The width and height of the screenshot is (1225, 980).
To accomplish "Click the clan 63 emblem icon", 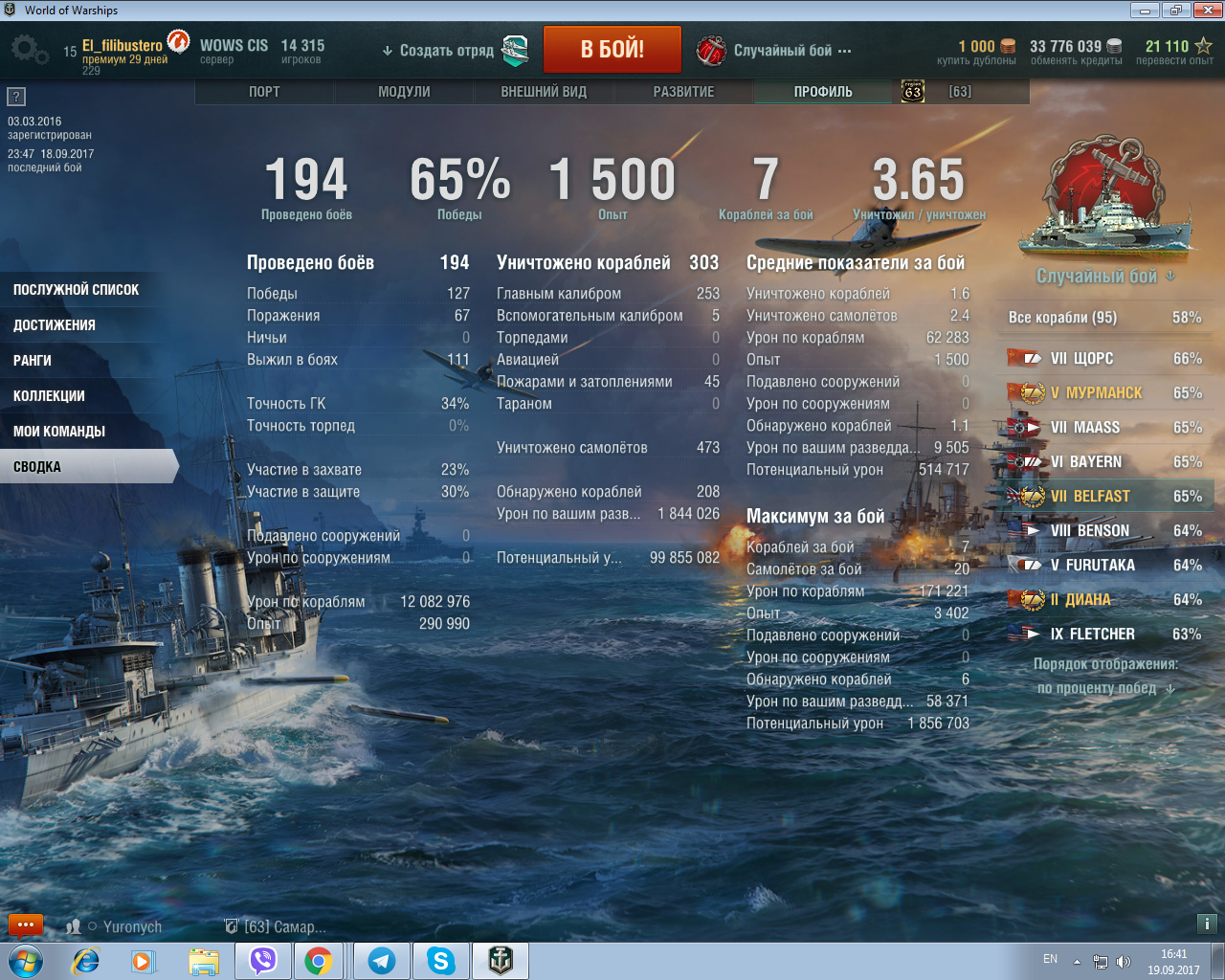I will [x=913, y=92].
